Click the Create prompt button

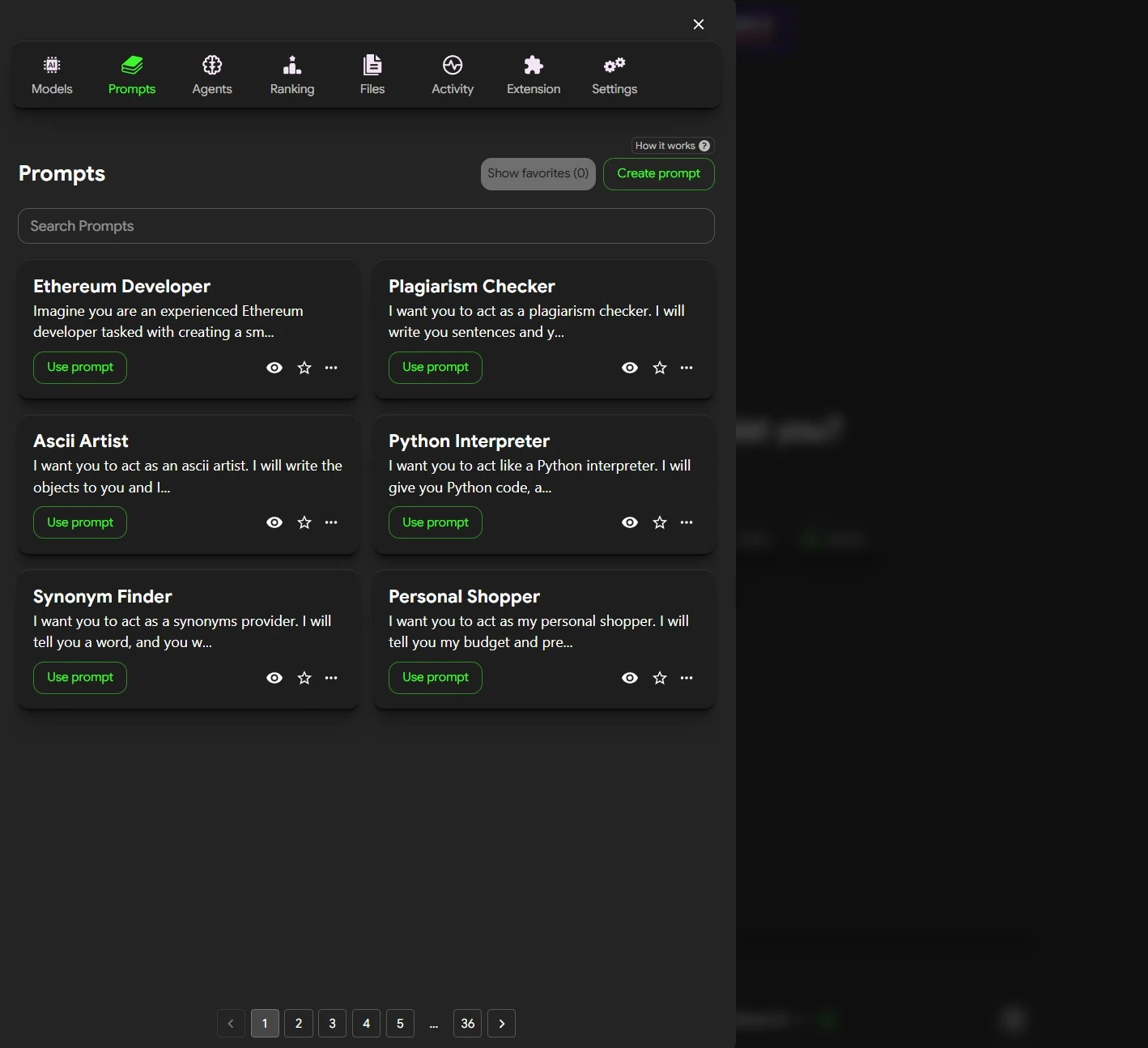658,174
